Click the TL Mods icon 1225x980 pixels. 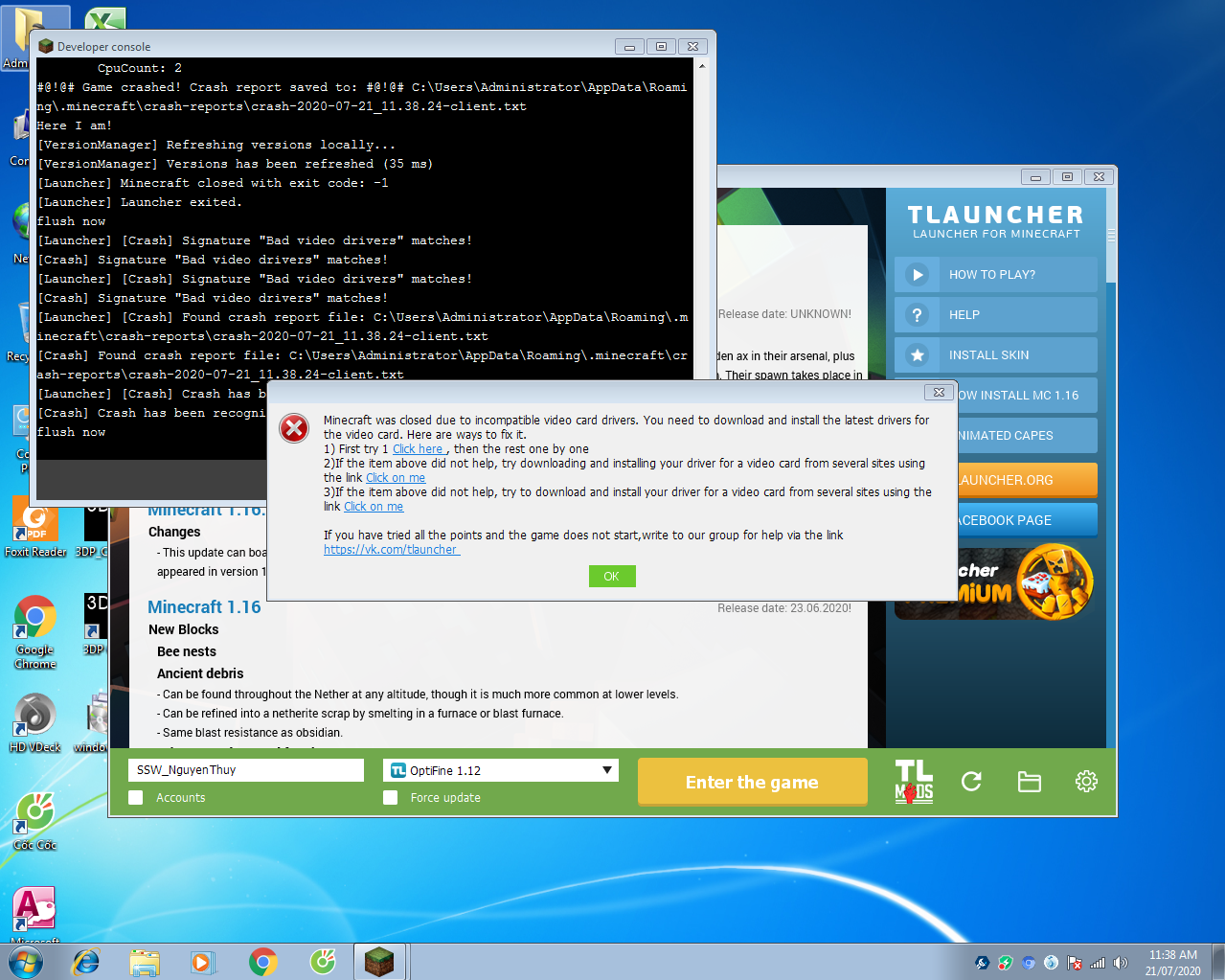[914, 782]
